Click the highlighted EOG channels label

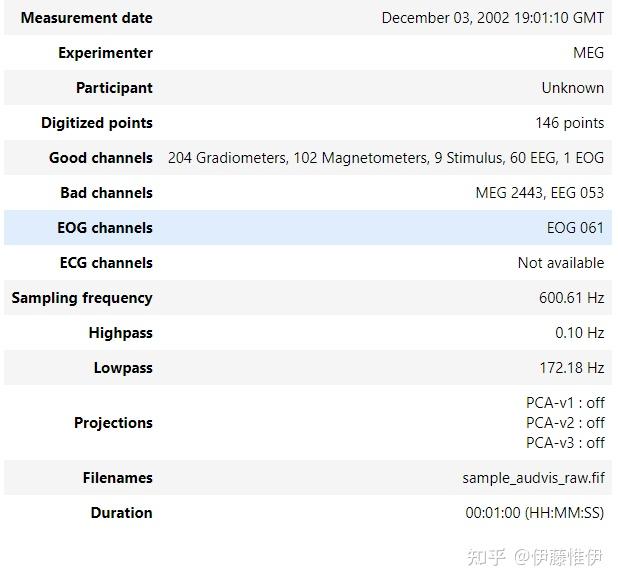104,228
